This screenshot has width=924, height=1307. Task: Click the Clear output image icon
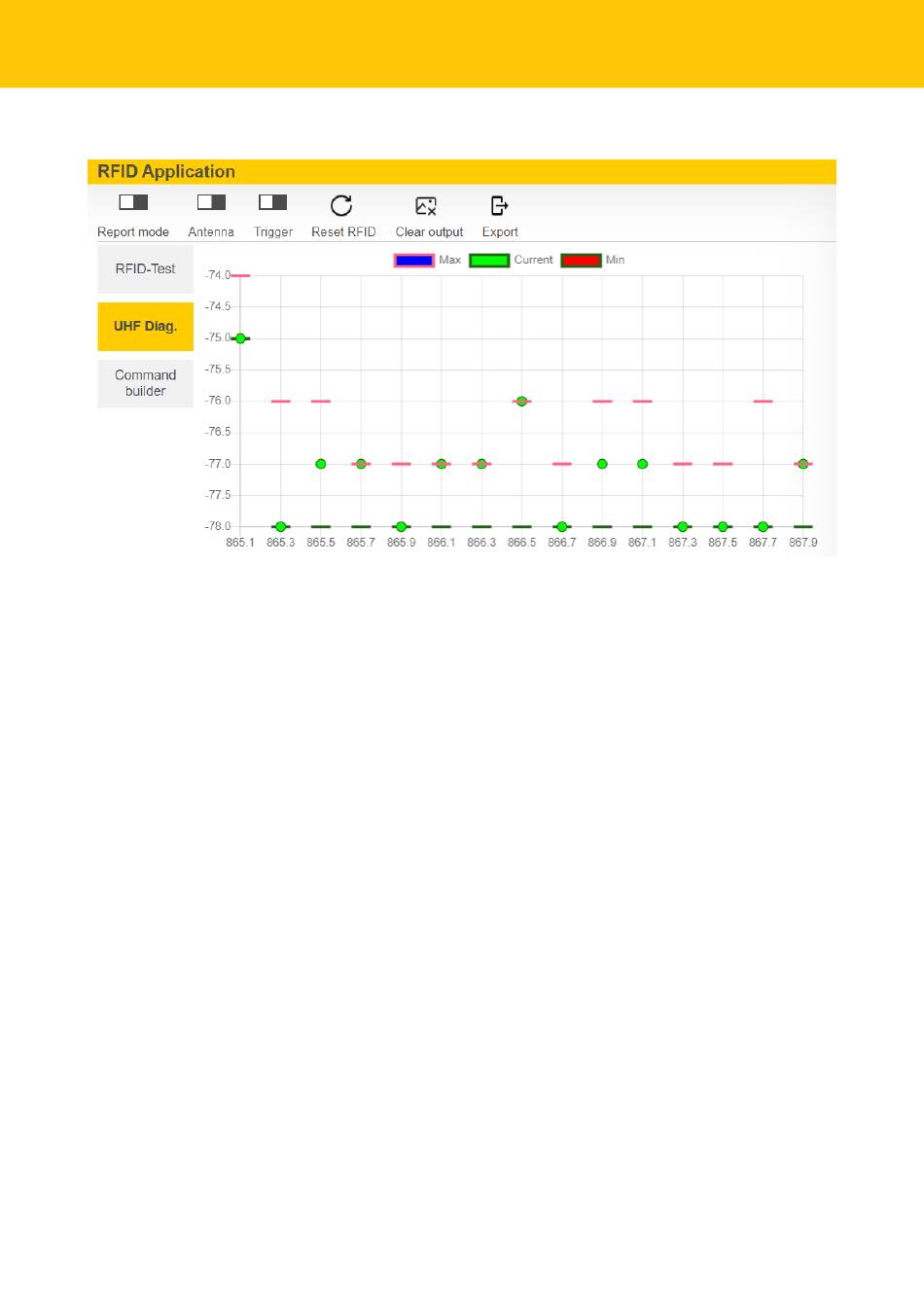pos(426,206)
